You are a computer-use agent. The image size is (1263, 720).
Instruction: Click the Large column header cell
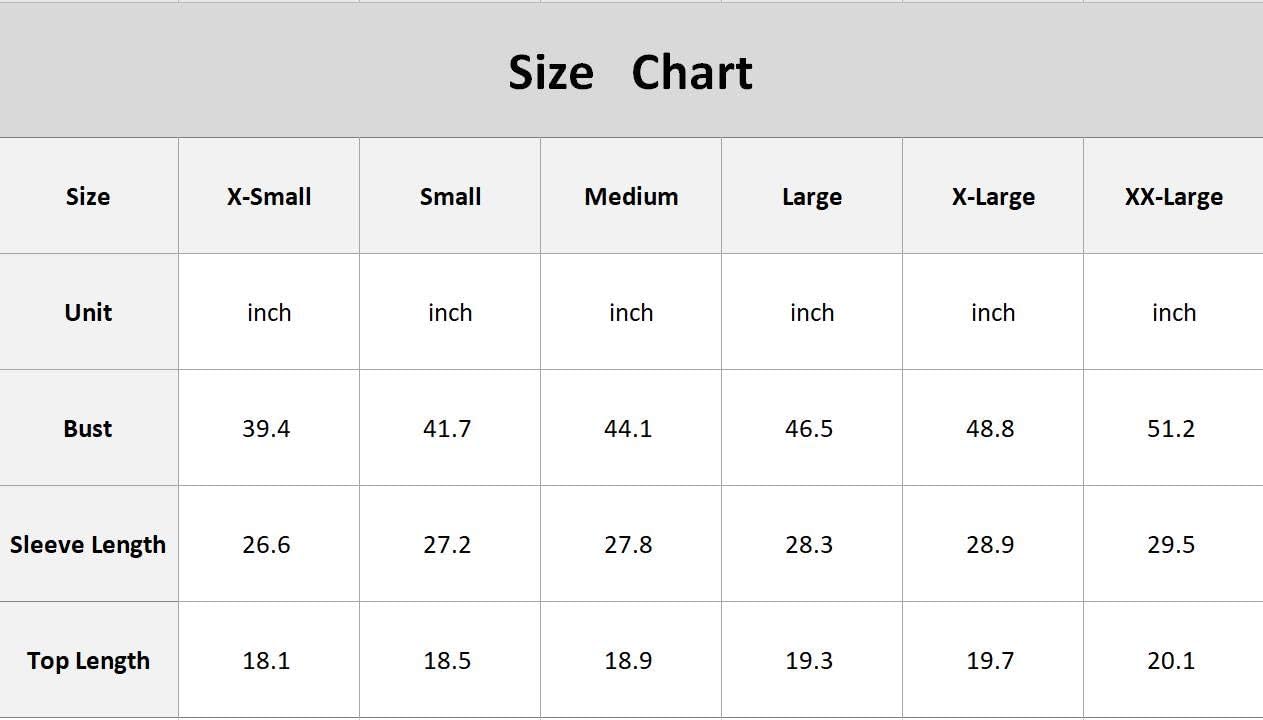812,196
